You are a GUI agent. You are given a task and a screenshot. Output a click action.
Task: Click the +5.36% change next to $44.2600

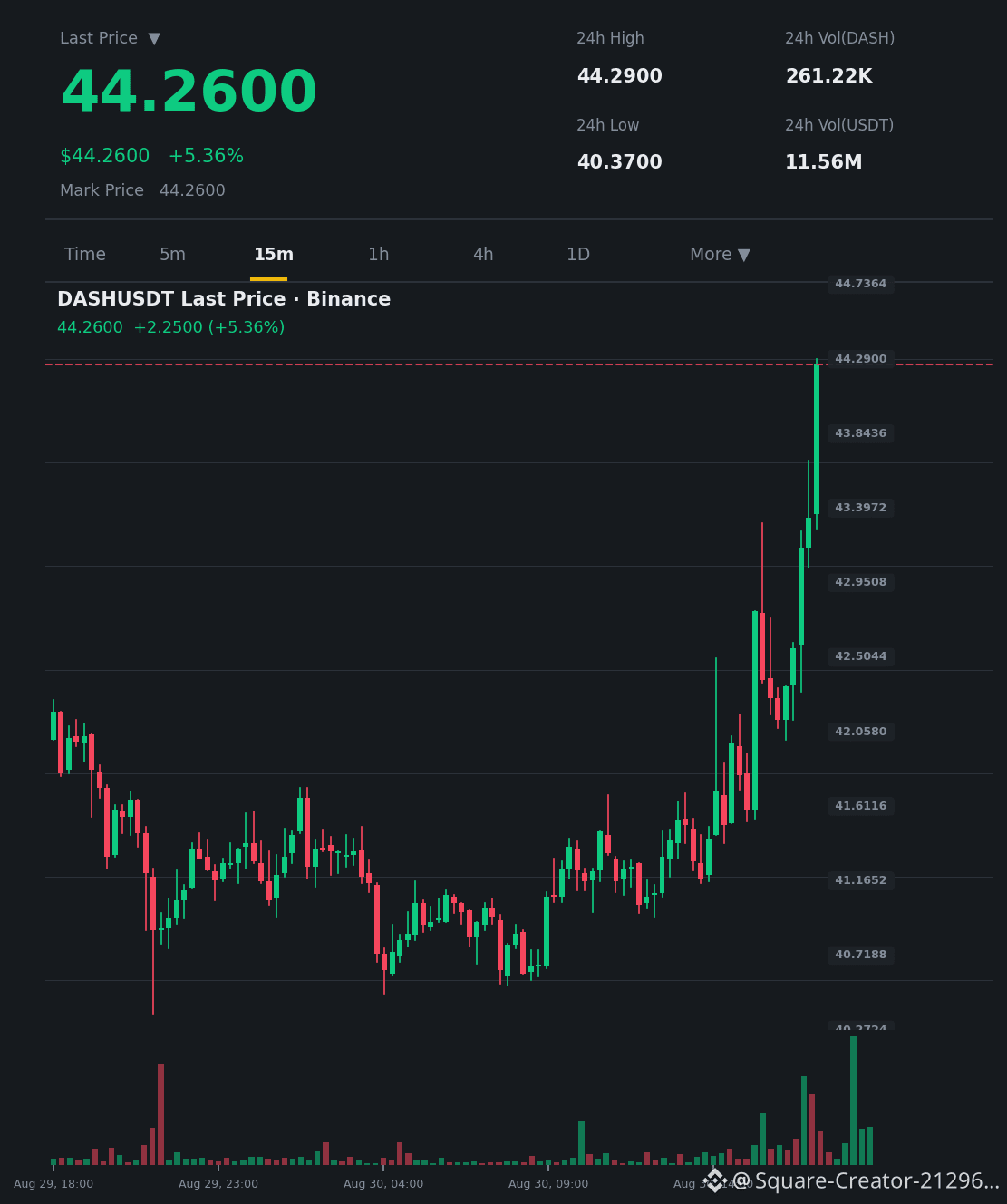[206, 156]
